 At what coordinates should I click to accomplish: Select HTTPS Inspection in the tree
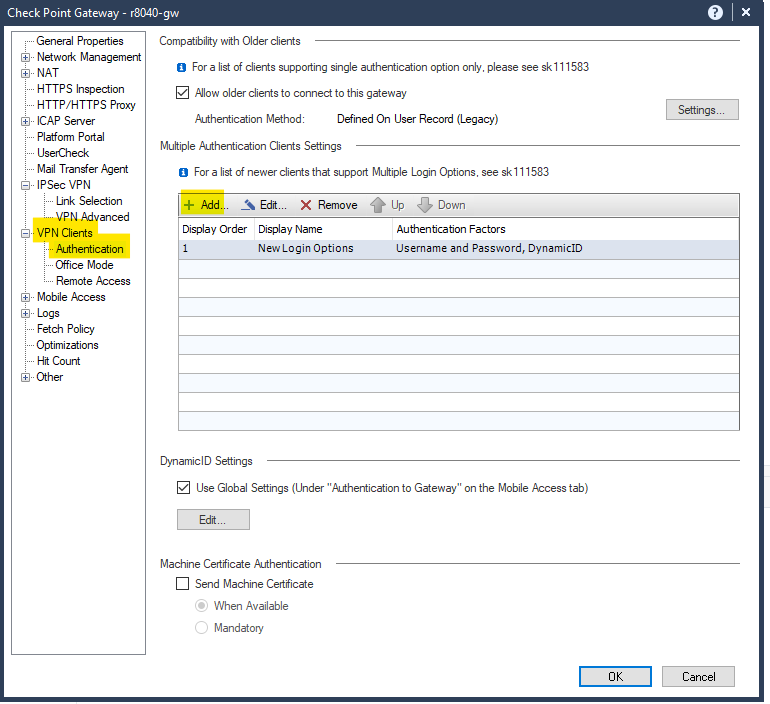click(81, 89)
